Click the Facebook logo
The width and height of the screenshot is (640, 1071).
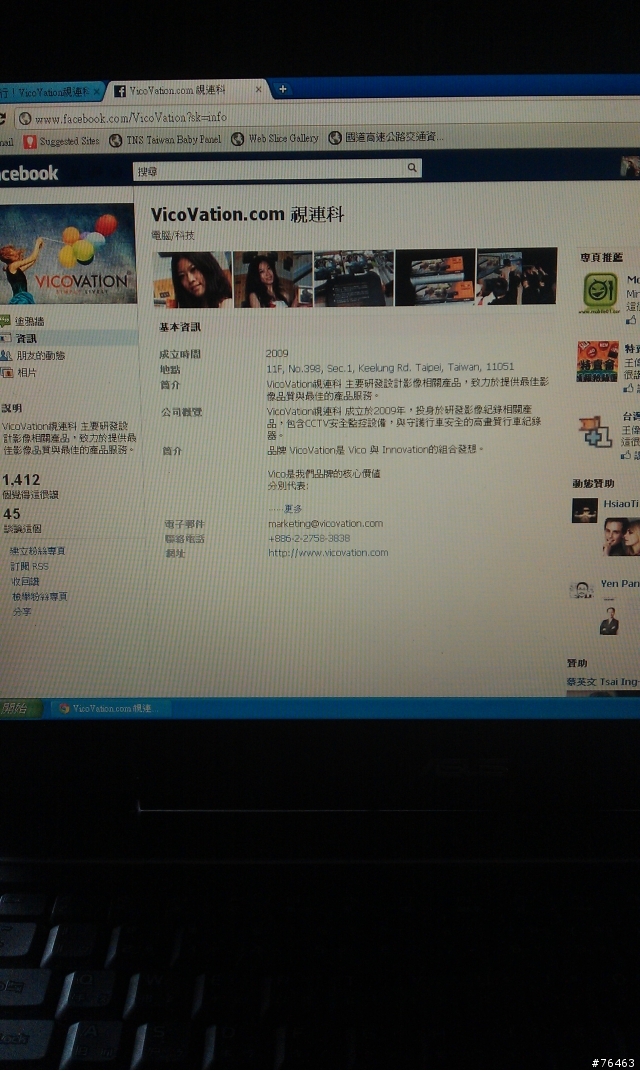(29, 173)
